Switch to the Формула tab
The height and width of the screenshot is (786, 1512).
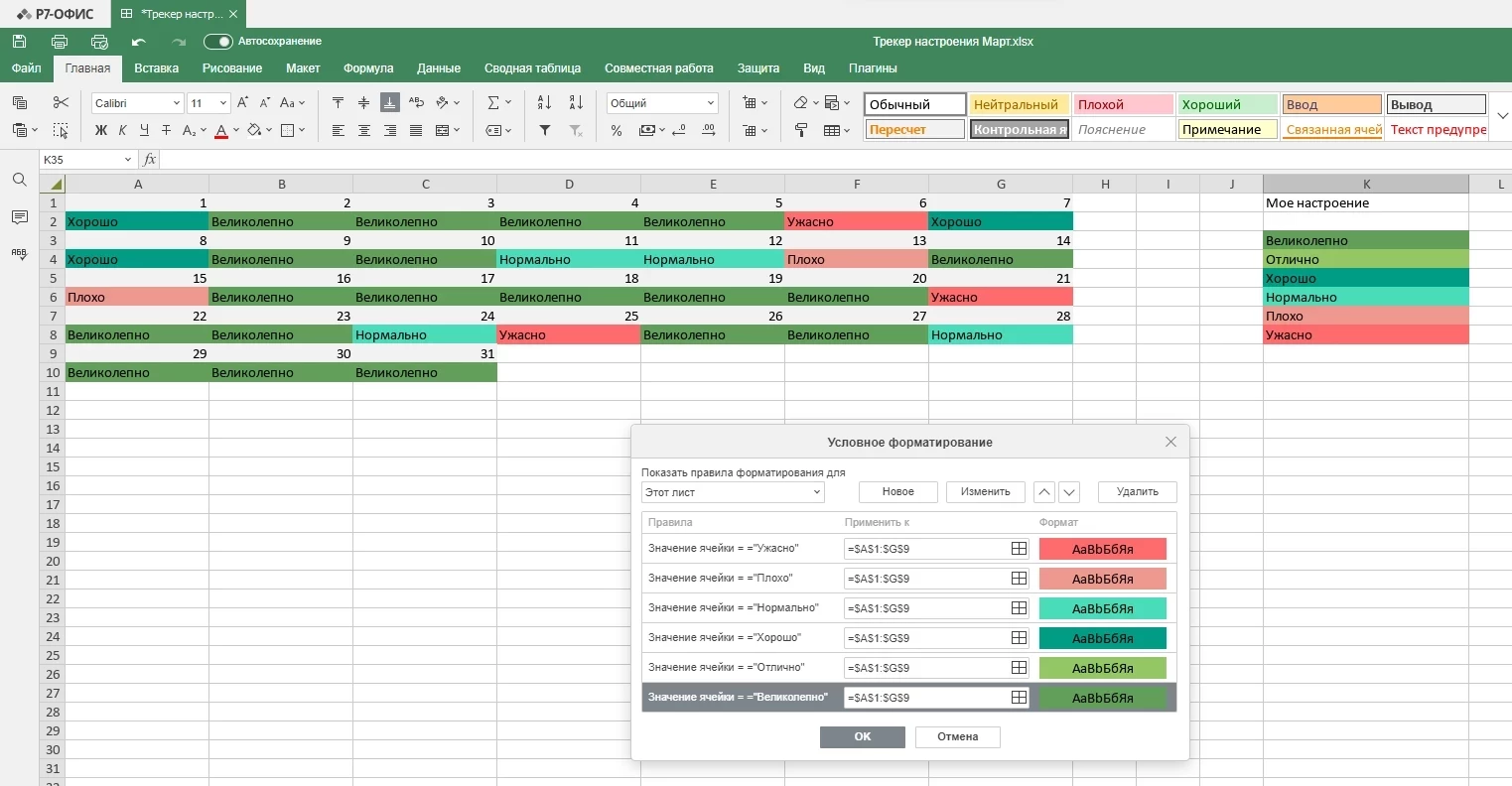368,68
